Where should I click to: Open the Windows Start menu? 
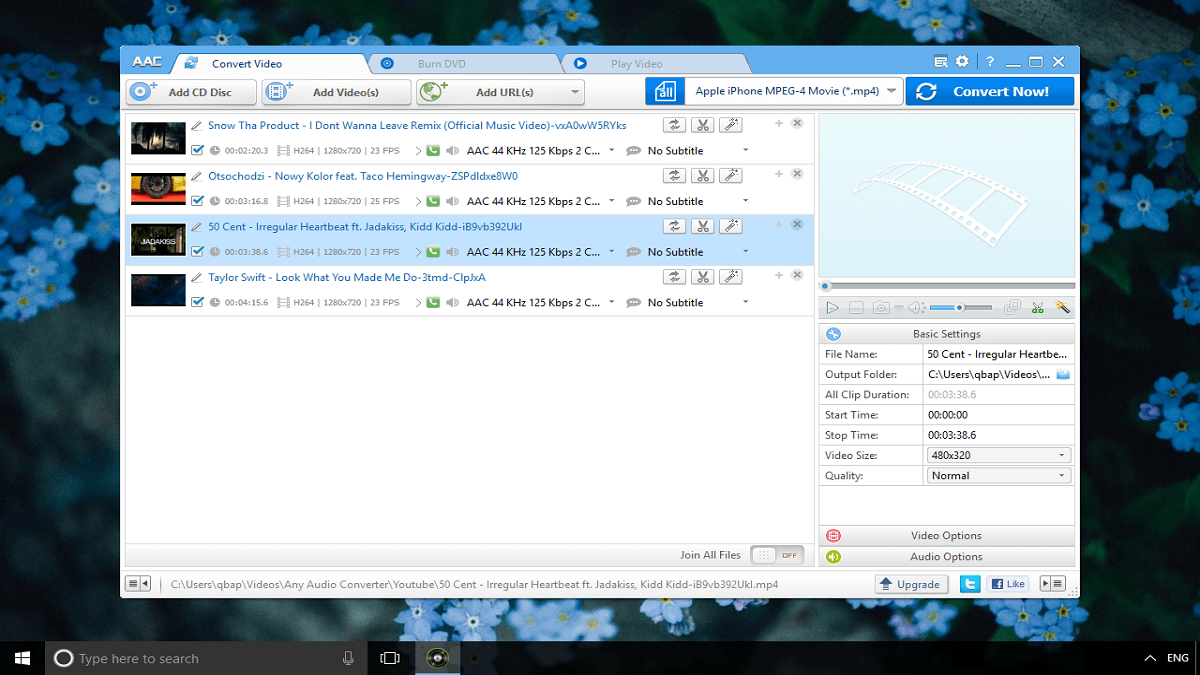click(x=22, y=658)
